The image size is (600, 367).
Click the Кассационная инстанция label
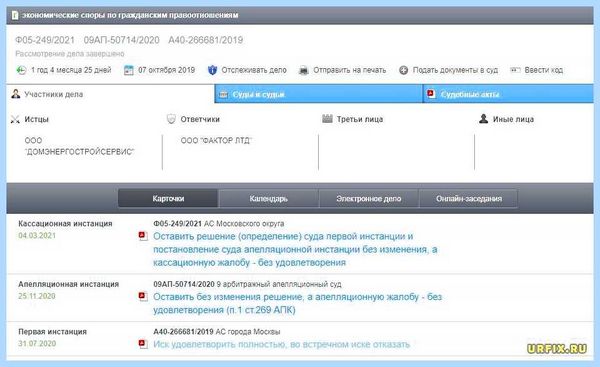click(x=65, y=223)
